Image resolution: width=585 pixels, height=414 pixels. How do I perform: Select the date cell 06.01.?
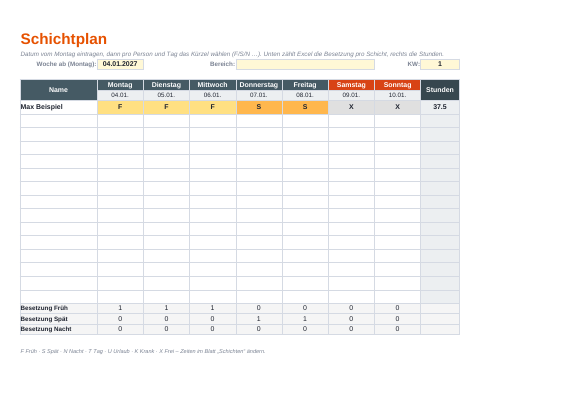coord(213,95)
